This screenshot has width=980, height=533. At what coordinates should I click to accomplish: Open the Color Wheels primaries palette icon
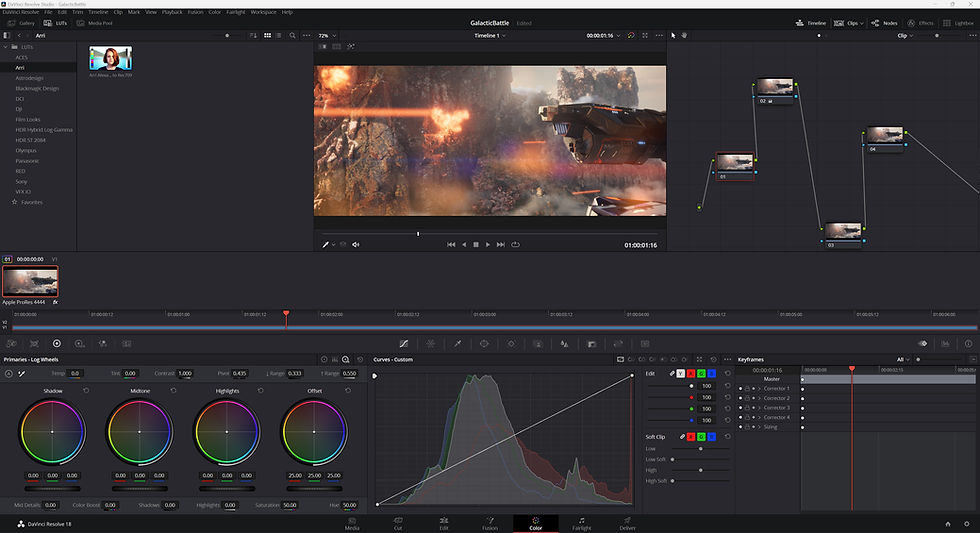(x=57, y=344)
